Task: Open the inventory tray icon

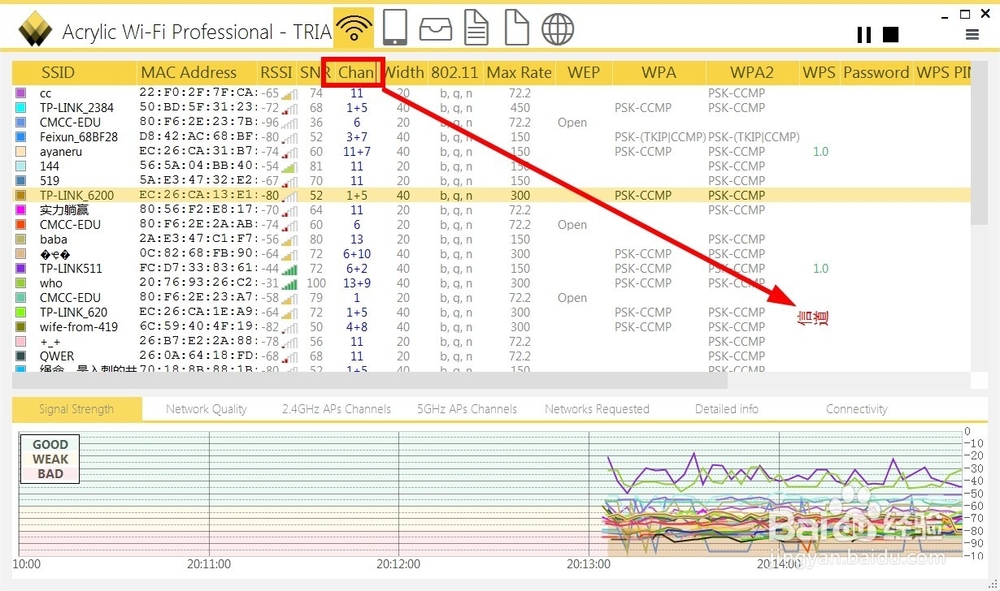Action: (436, 29)
